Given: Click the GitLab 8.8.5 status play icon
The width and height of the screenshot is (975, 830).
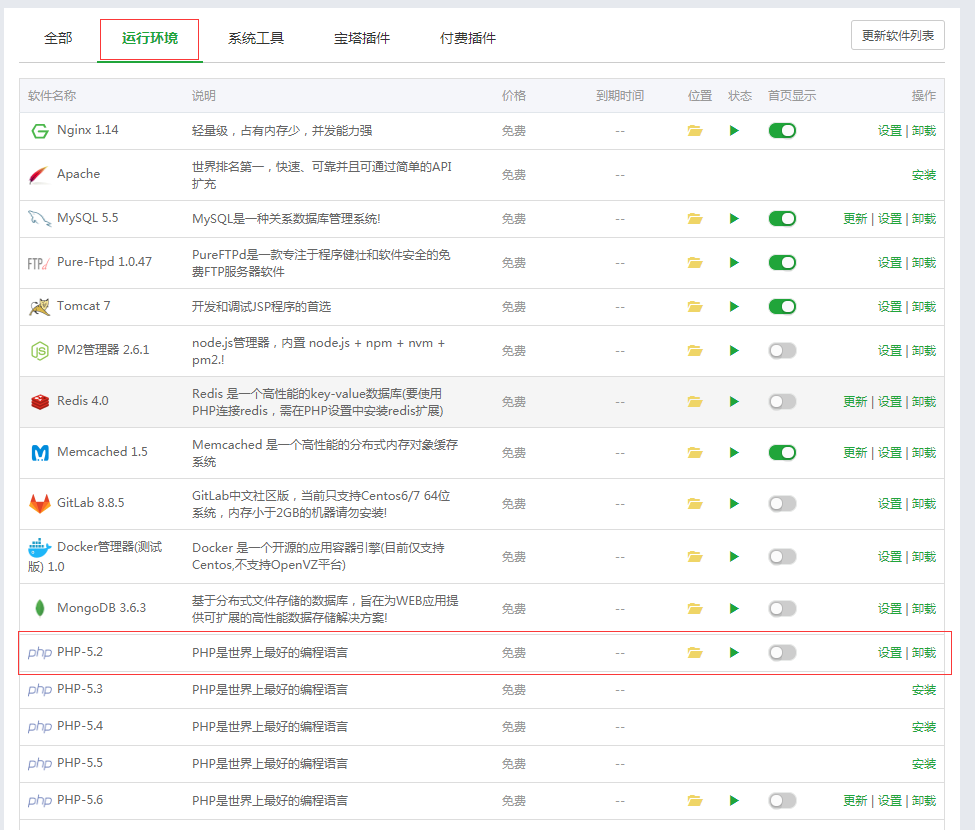Looking at the screenshot, I should click(x=734, y=504).
